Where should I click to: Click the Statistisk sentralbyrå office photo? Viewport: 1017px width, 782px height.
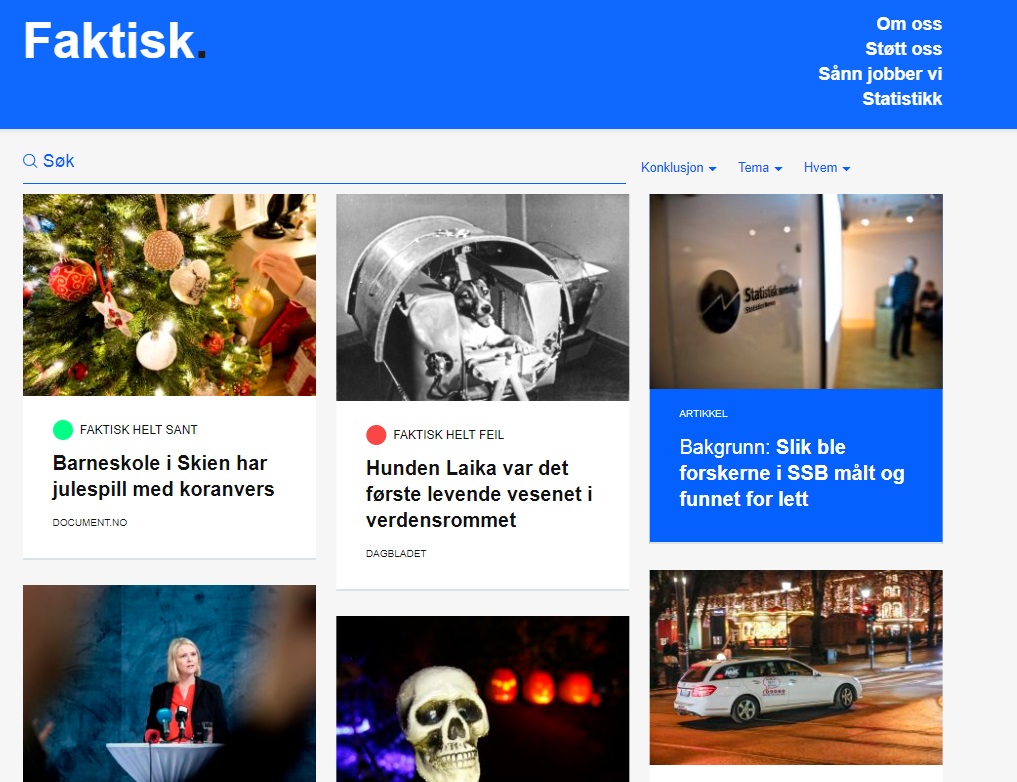click(796, 291)
